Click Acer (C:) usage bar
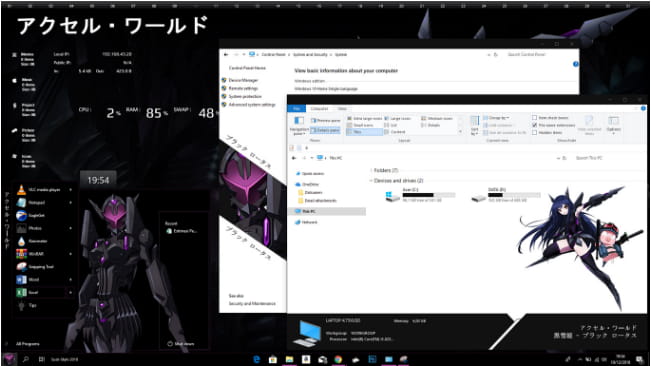Viewport: 651px width, 366px height. click(429, 195)
